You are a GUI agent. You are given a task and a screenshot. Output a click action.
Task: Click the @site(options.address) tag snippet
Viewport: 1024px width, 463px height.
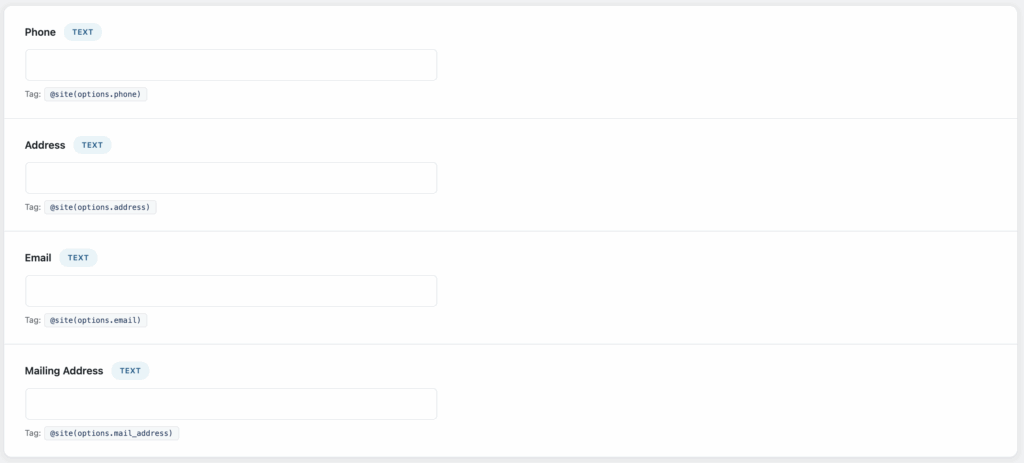[100, 207]
